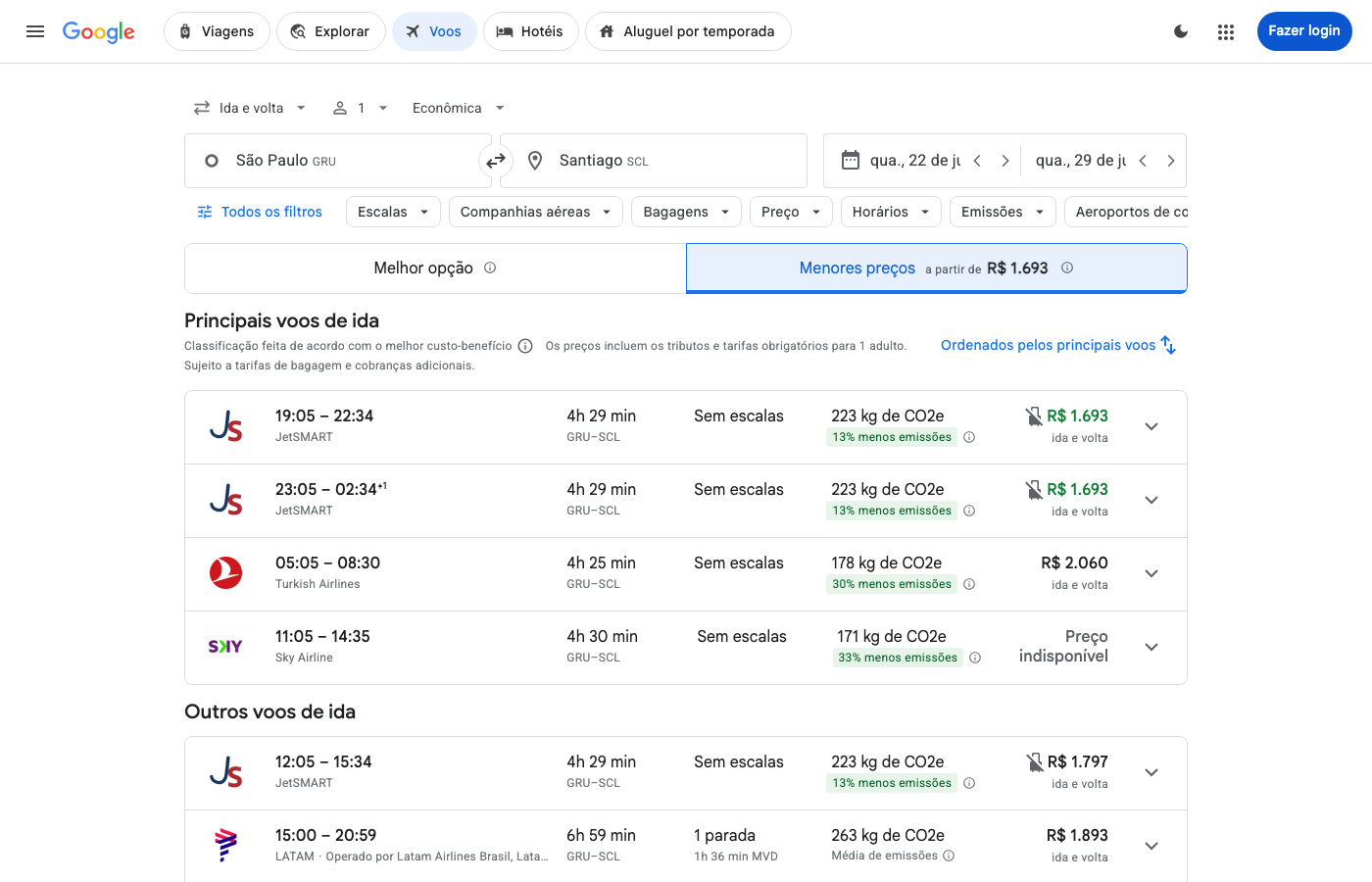Go to previous return date
The width and height of the screenshot is (1372, 882).
pos(1143,161)
